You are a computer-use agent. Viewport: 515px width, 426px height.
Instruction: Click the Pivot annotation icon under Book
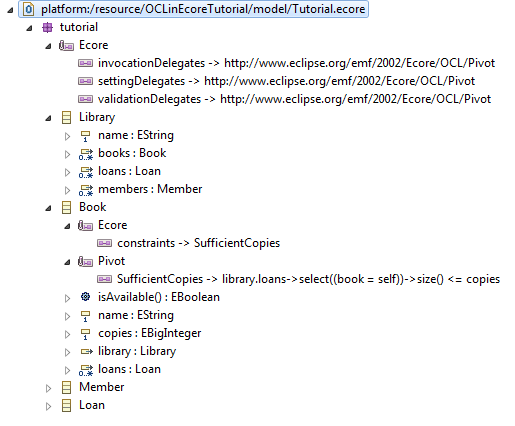pos(85,262)
